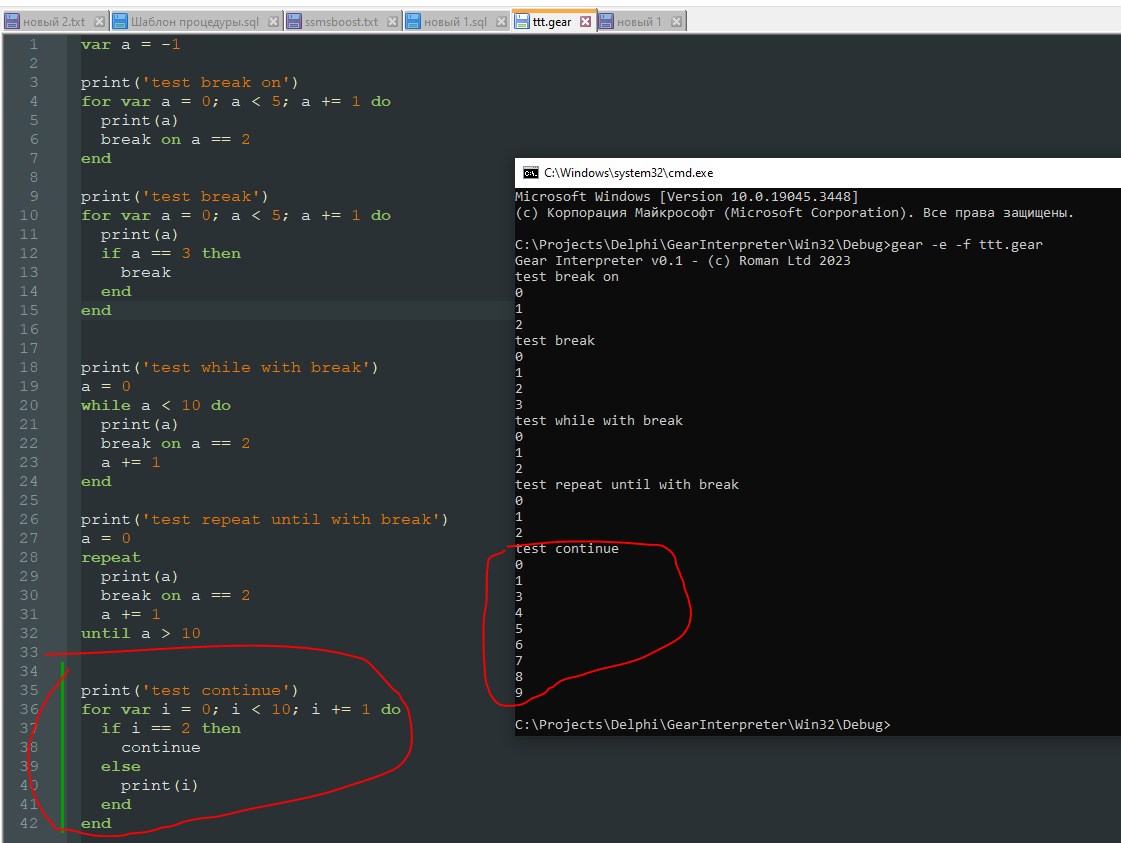
Task: Close the новый 1.sql tab
Action: coord(500,21)
